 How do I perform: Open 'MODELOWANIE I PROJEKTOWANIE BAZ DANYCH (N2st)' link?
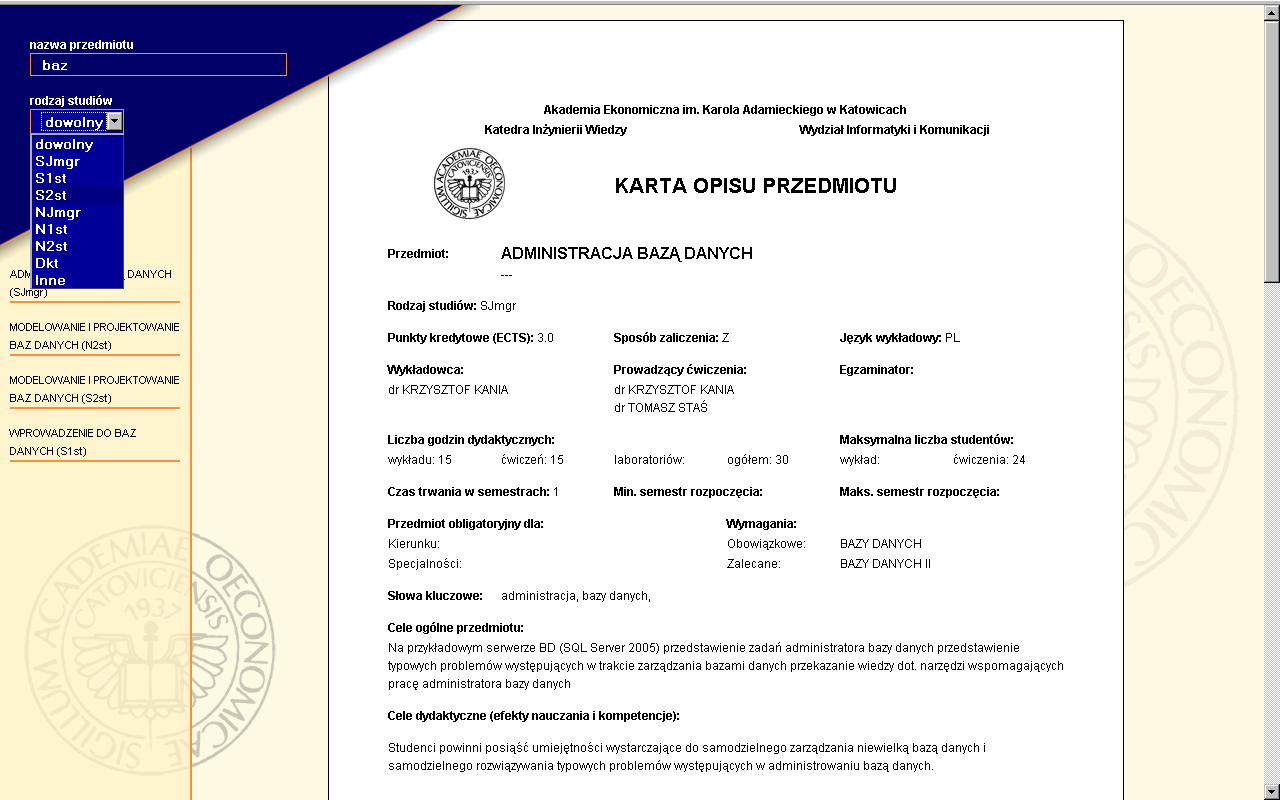point(94,336)
